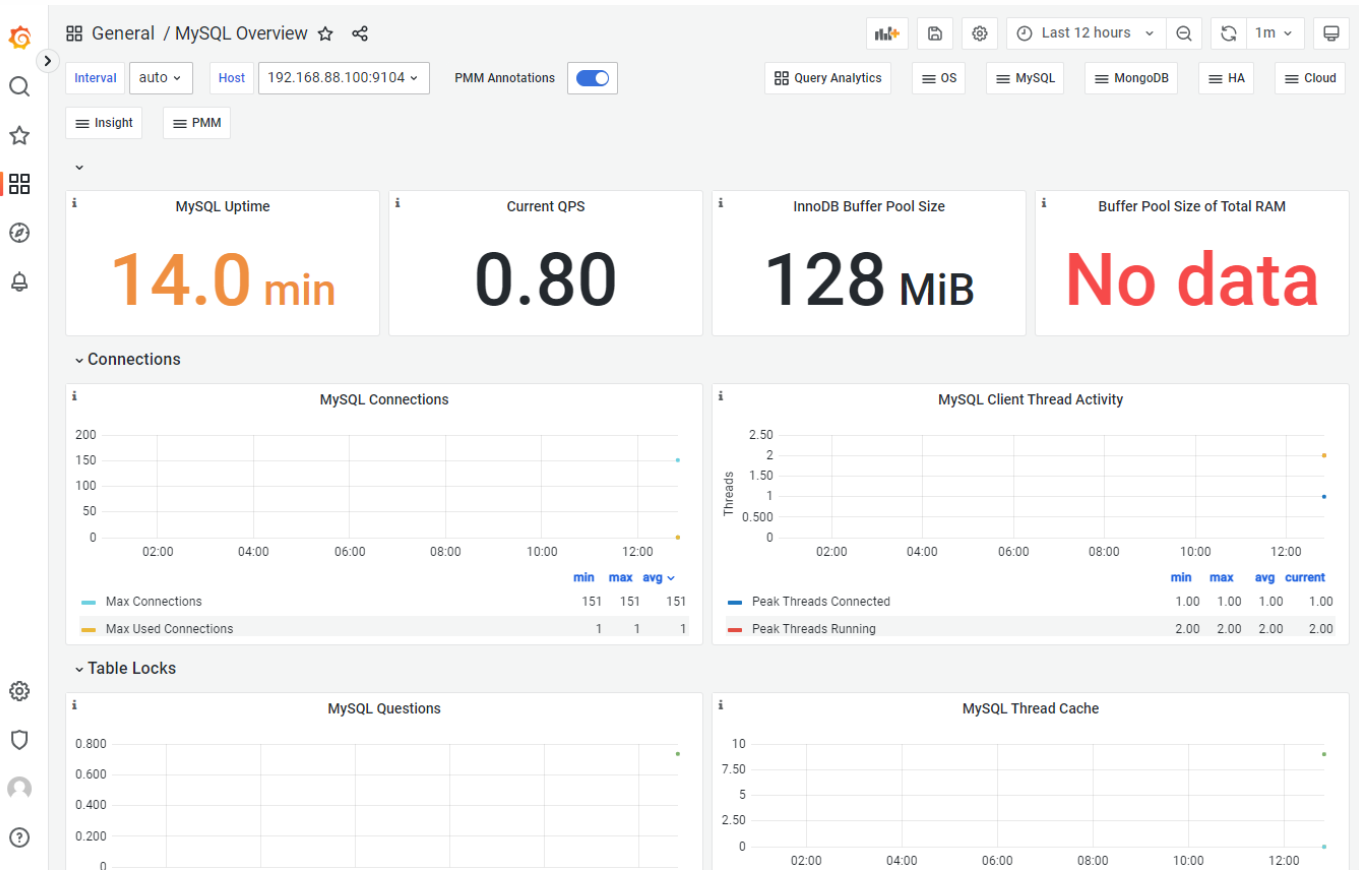Save the dashboard with the disk icon

[x=935, y=33]
